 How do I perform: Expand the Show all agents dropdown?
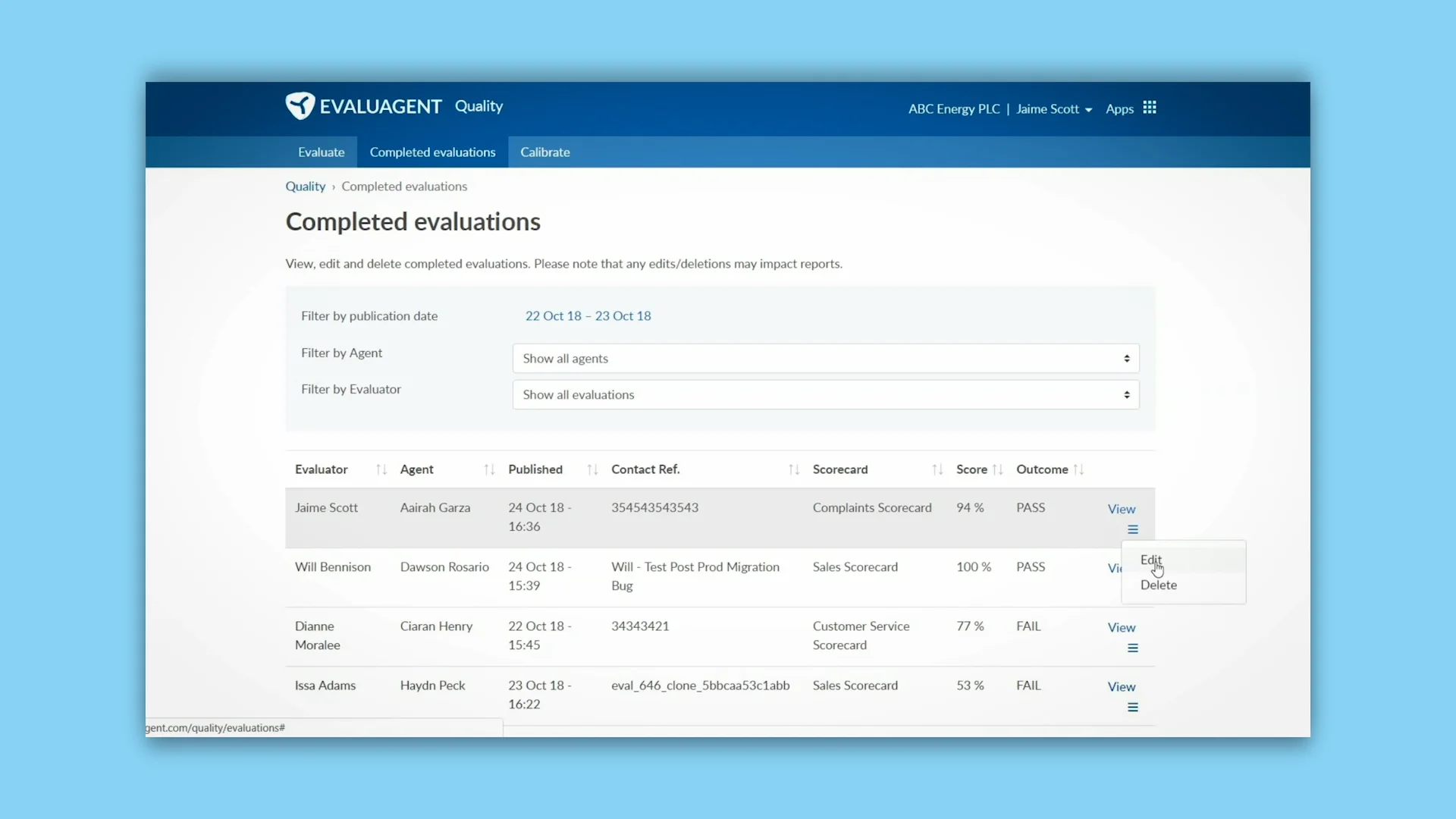pos(826,359)
